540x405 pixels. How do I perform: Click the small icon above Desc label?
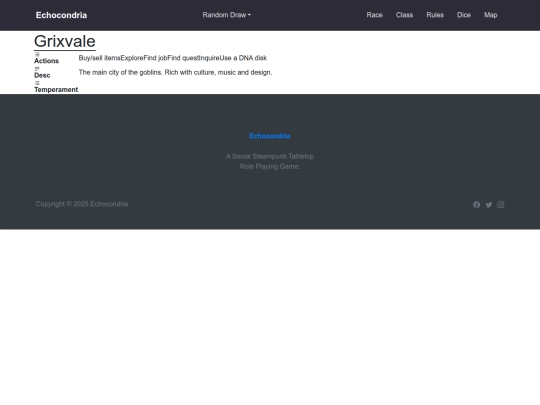tap(37, 69)
